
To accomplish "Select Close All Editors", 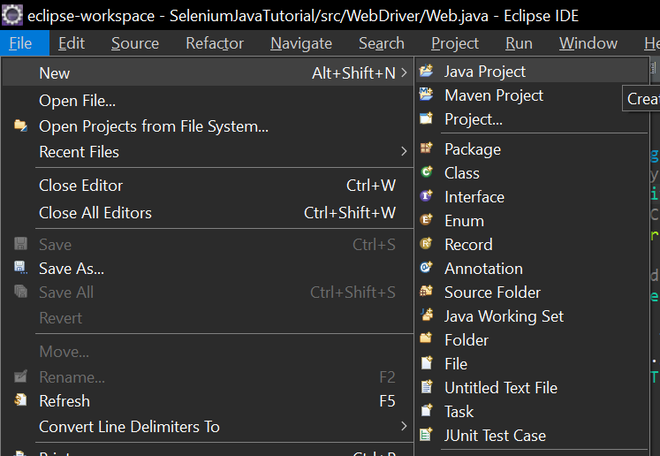I will pyautogui.click(x=95, y=212).
